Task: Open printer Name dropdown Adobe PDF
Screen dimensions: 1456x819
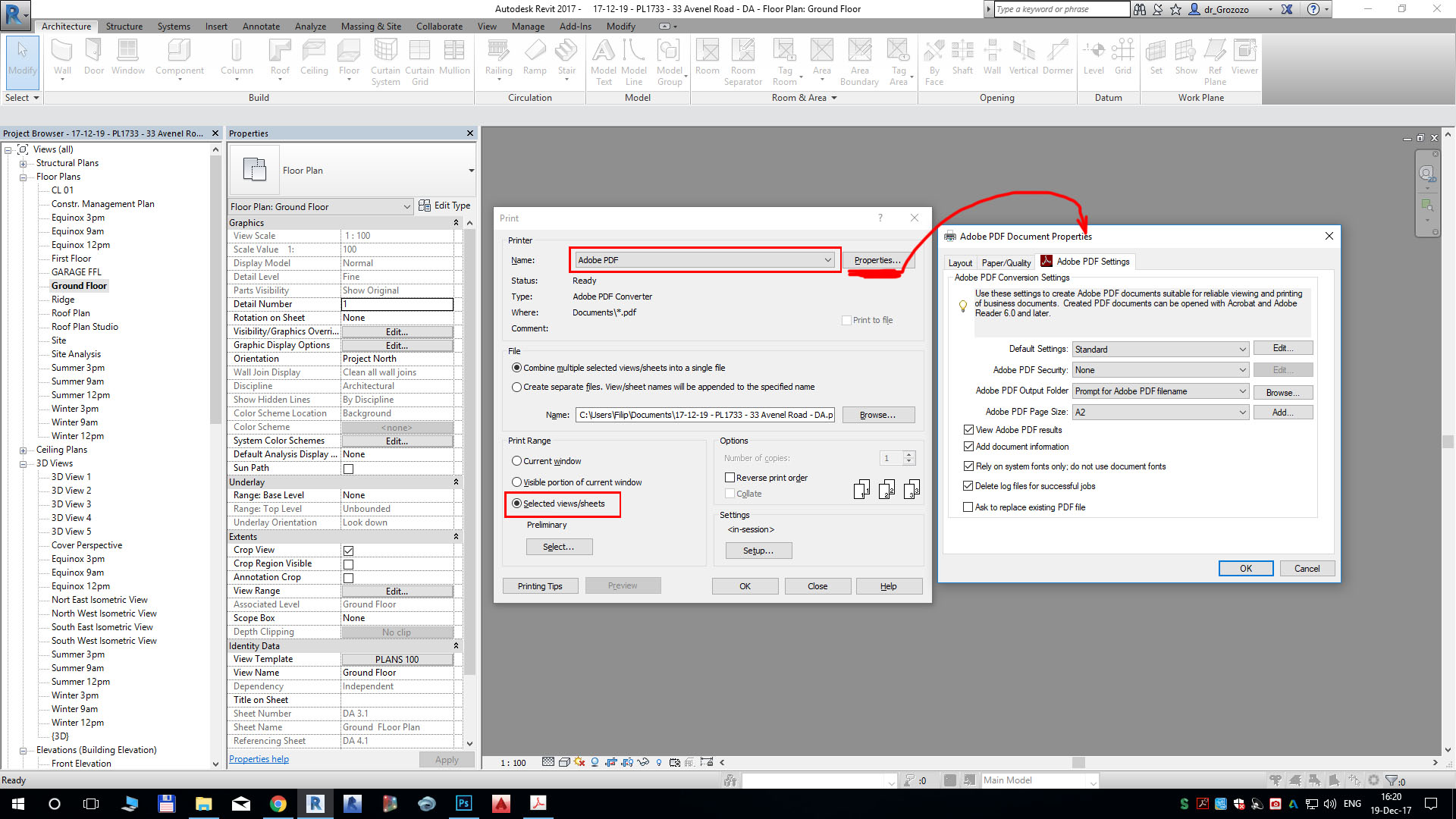Action: (x=704, y=260)
